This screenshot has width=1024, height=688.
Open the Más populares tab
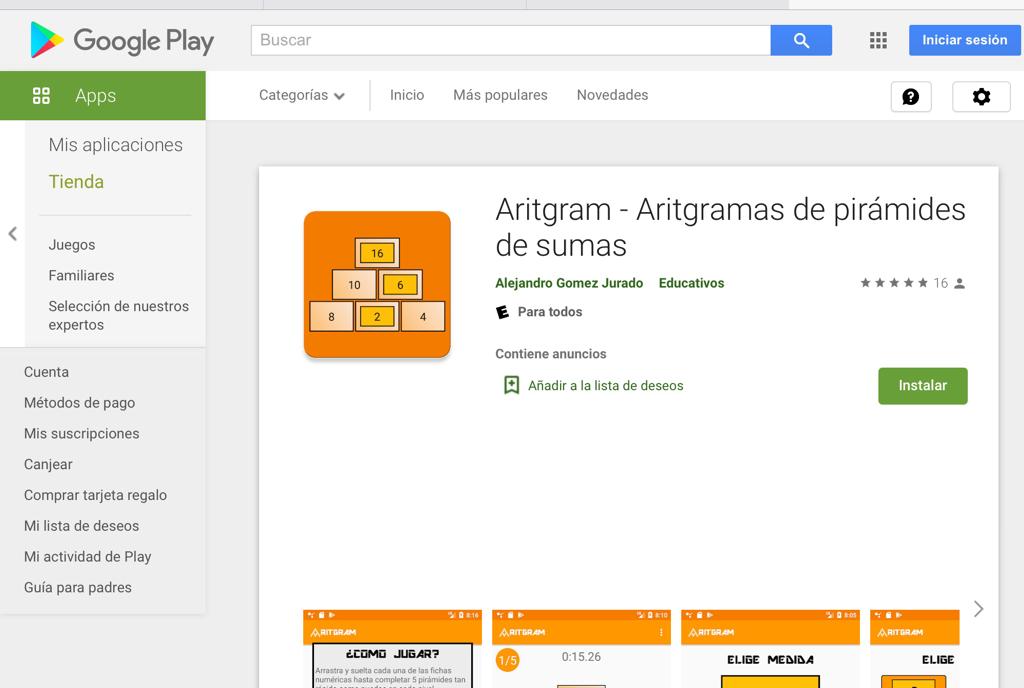500,95
